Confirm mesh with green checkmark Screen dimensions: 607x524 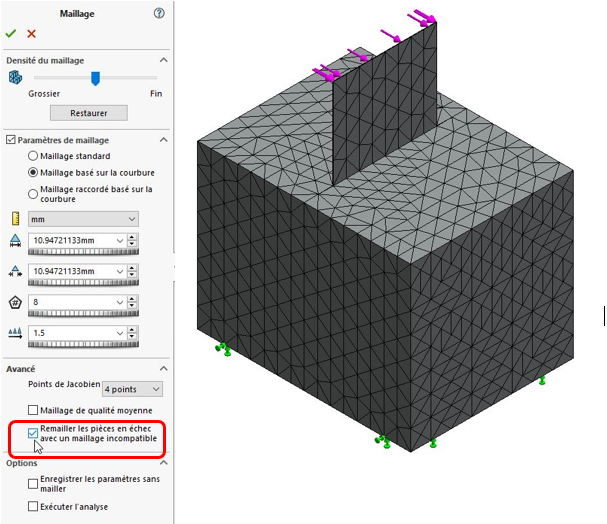click(11, 34)
